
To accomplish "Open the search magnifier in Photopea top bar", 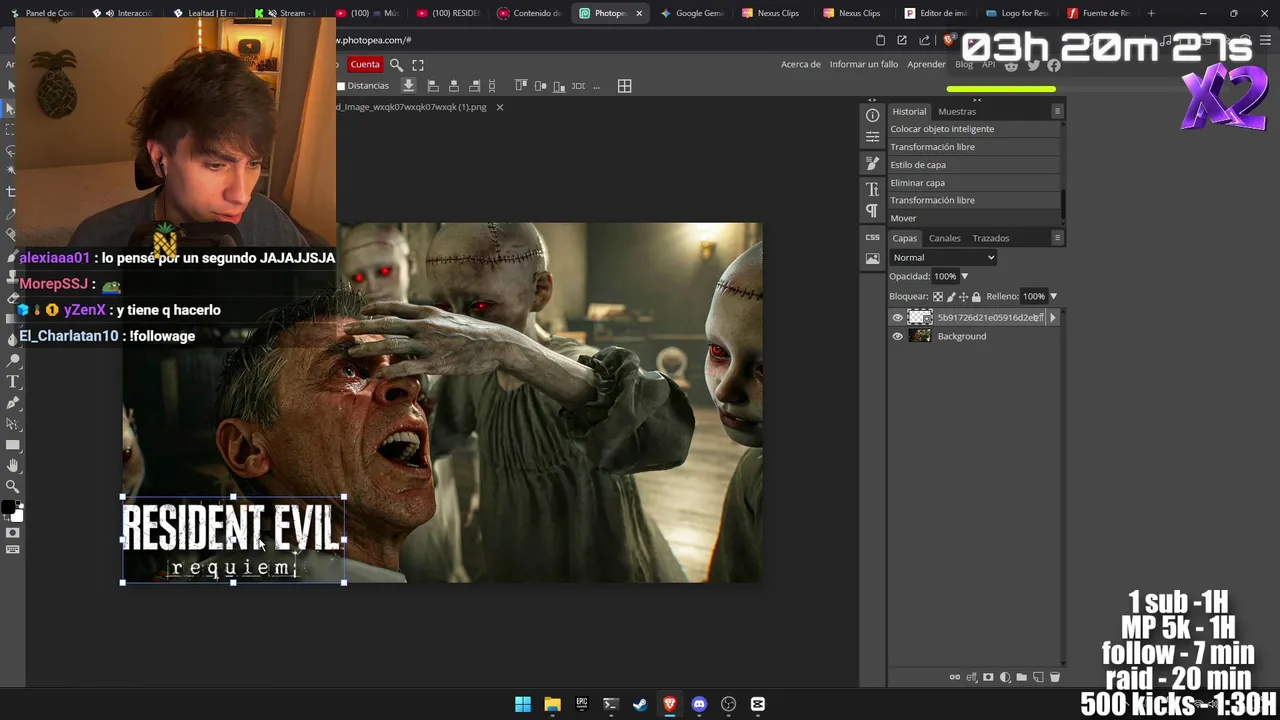I will click(x=396, y=65).
